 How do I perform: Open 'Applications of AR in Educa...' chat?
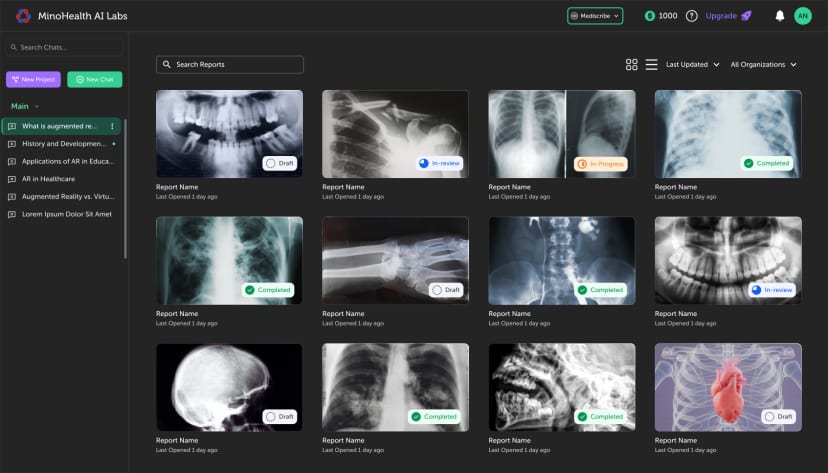coord(68,162)
